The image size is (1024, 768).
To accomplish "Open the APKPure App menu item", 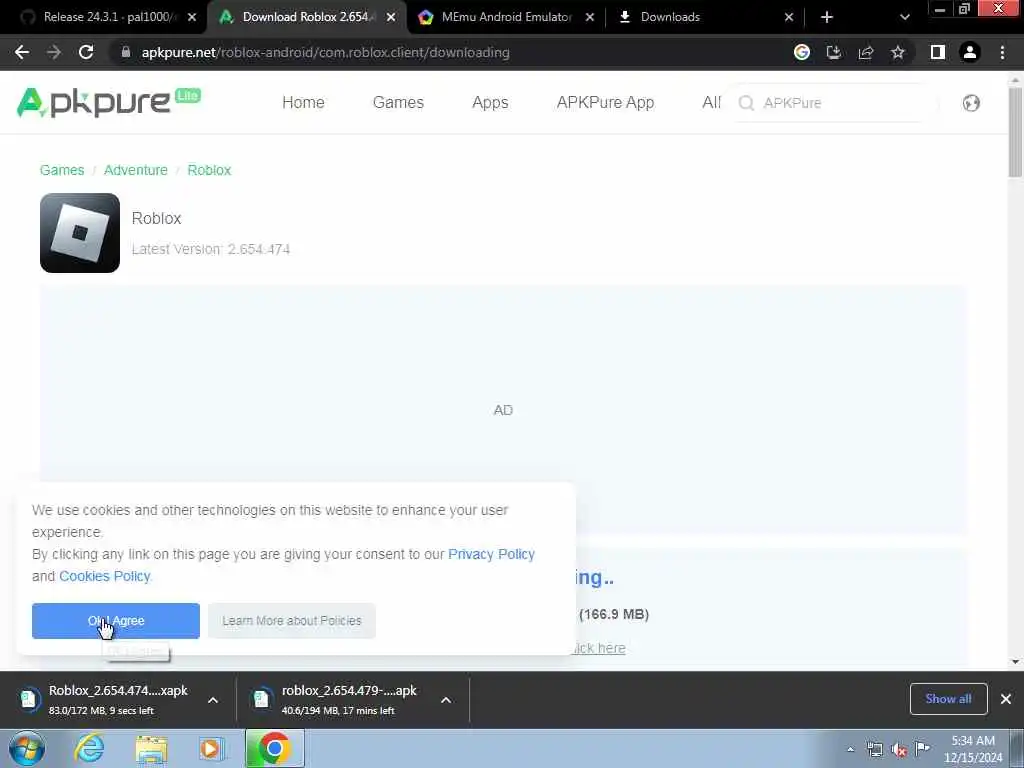I will coord(605,103).
